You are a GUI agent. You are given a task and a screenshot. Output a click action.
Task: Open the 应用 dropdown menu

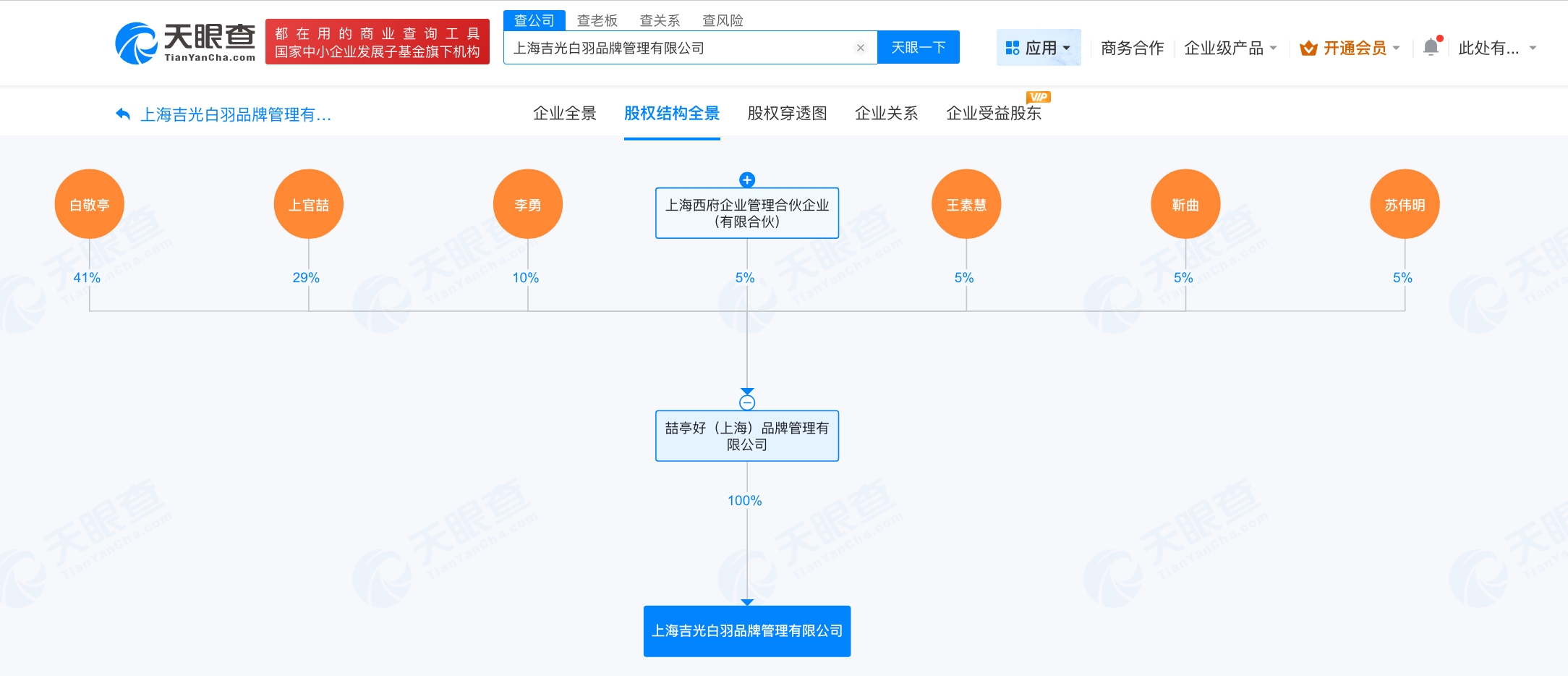[1039, 48]
